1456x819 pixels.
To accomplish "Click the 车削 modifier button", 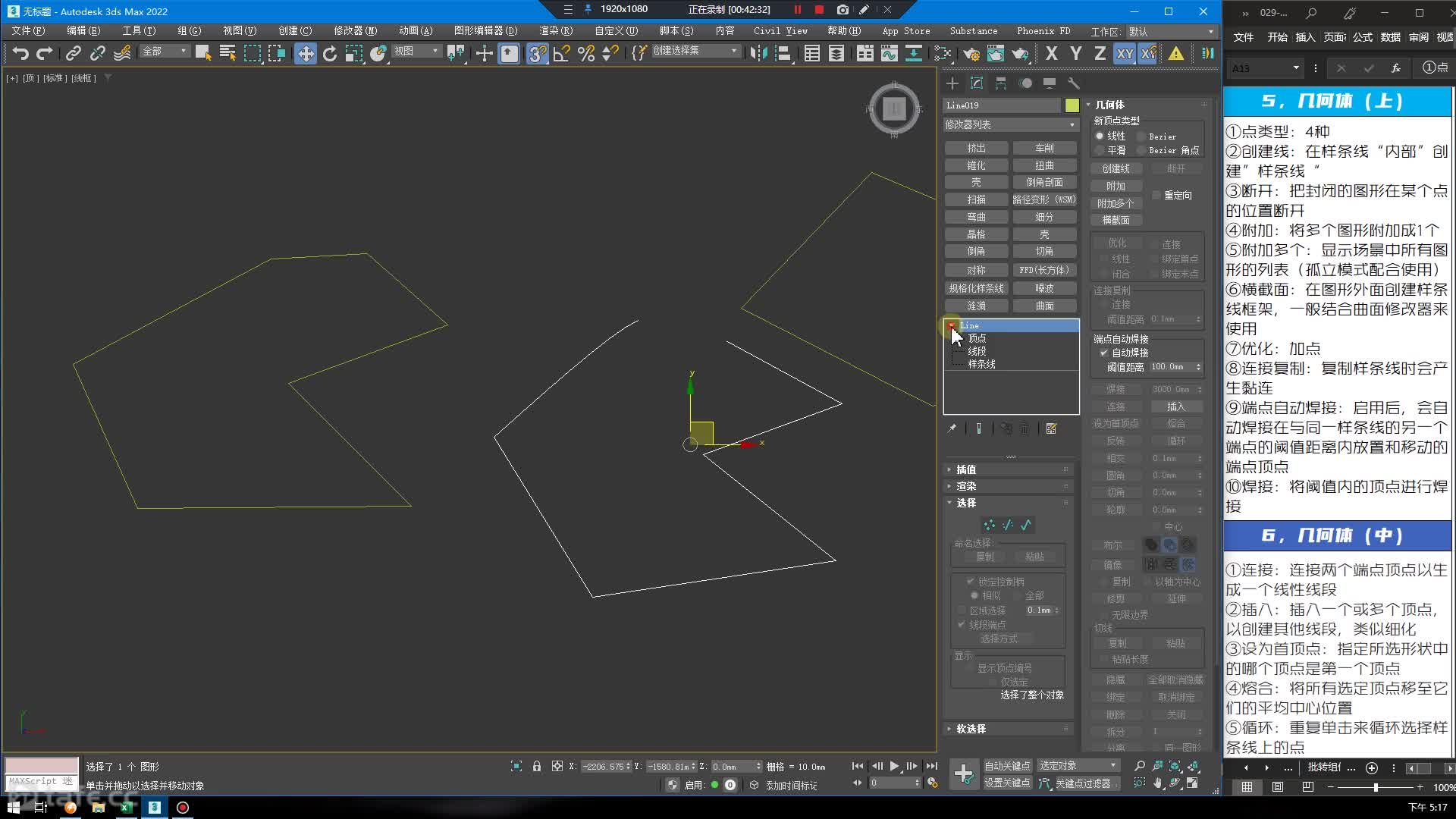I will (1045, 148).
